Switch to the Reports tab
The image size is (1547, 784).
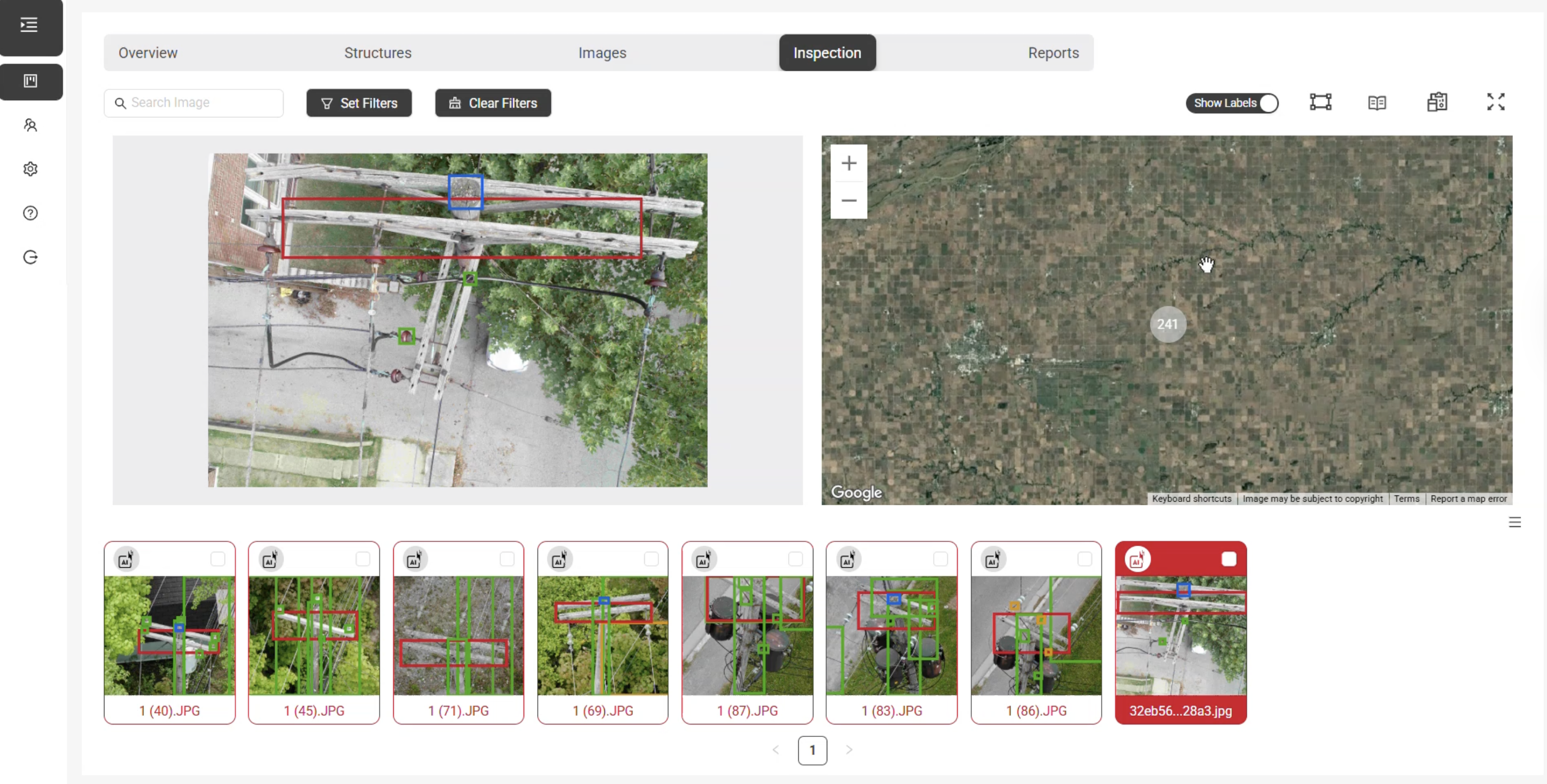[x=1053, y=53]
